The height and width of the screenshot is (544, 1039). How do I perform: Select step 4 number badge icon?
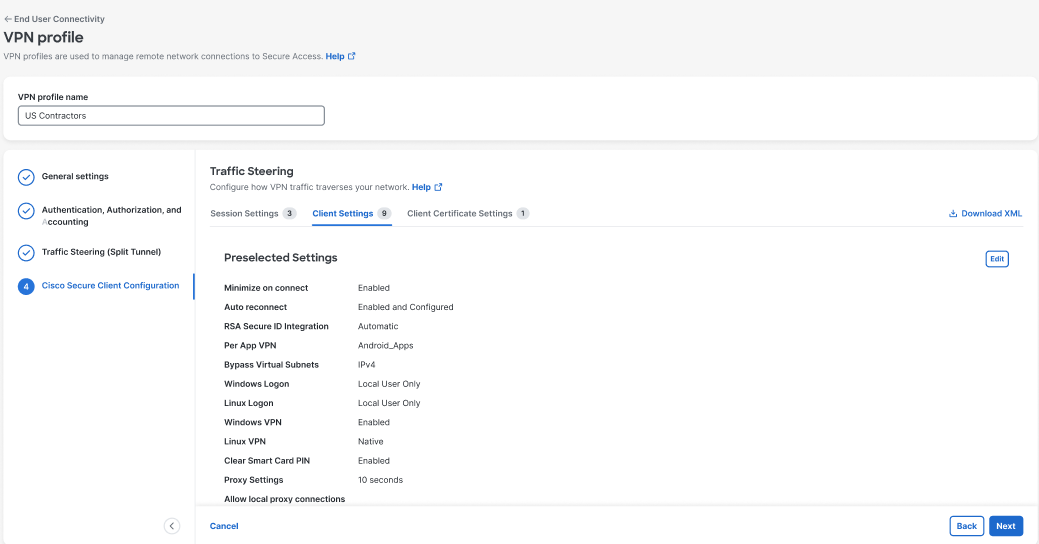click(27, 287)
